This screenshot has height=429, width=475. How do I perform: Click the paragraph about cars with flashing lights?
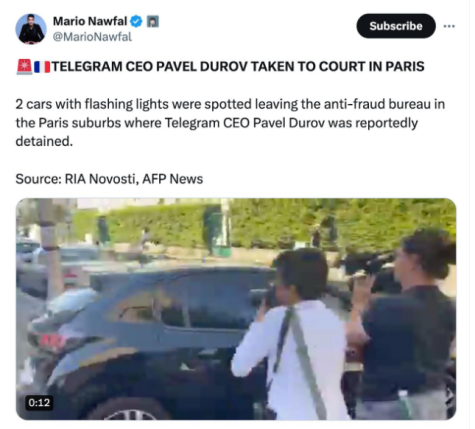(230, 123)
